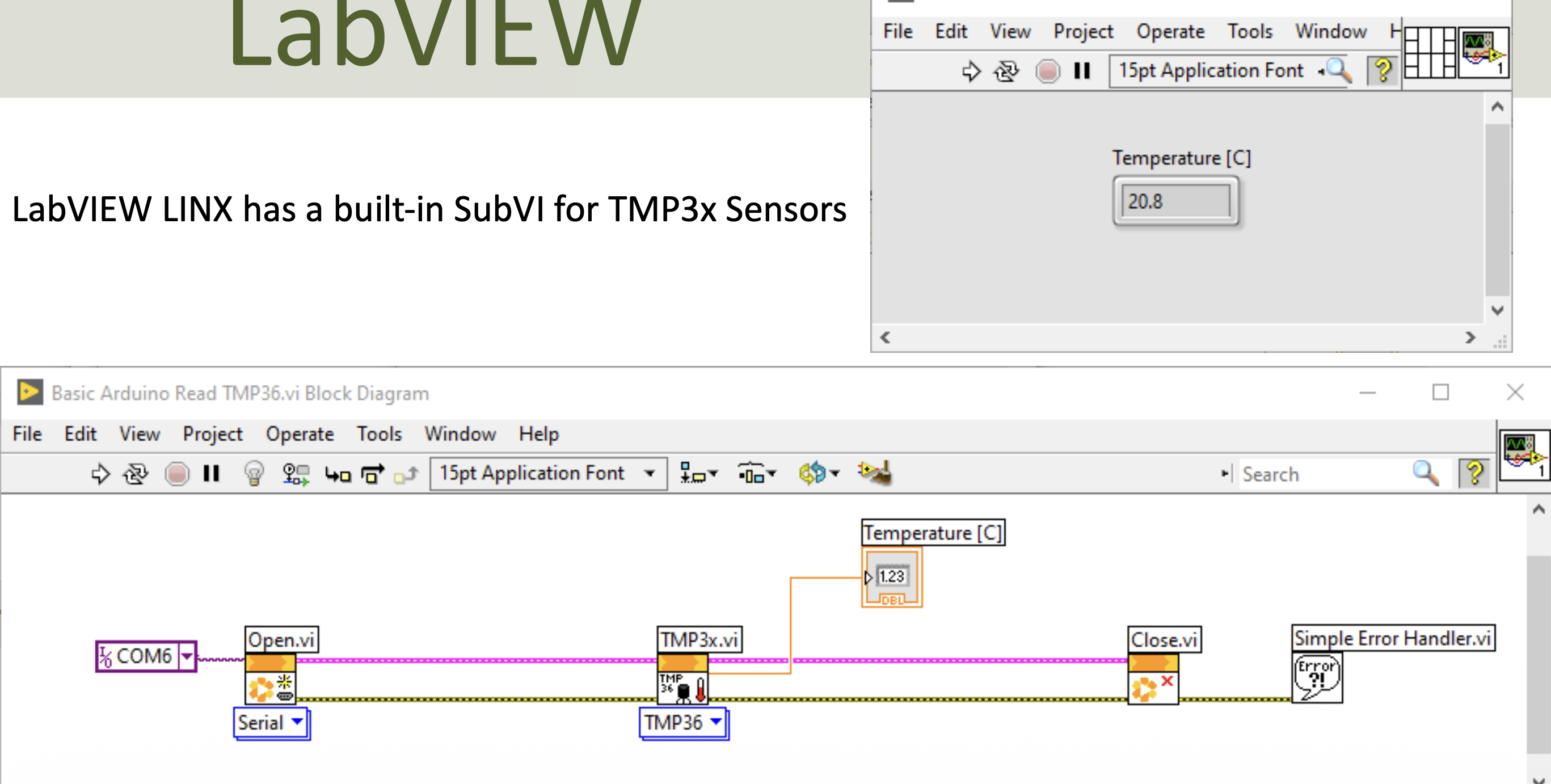The height and width of the screenshot is (784, 1551).
Task: Click Block Diagram vertical scrollbar up arrow
Action: pyautogui.click(x=1539, y=510)
